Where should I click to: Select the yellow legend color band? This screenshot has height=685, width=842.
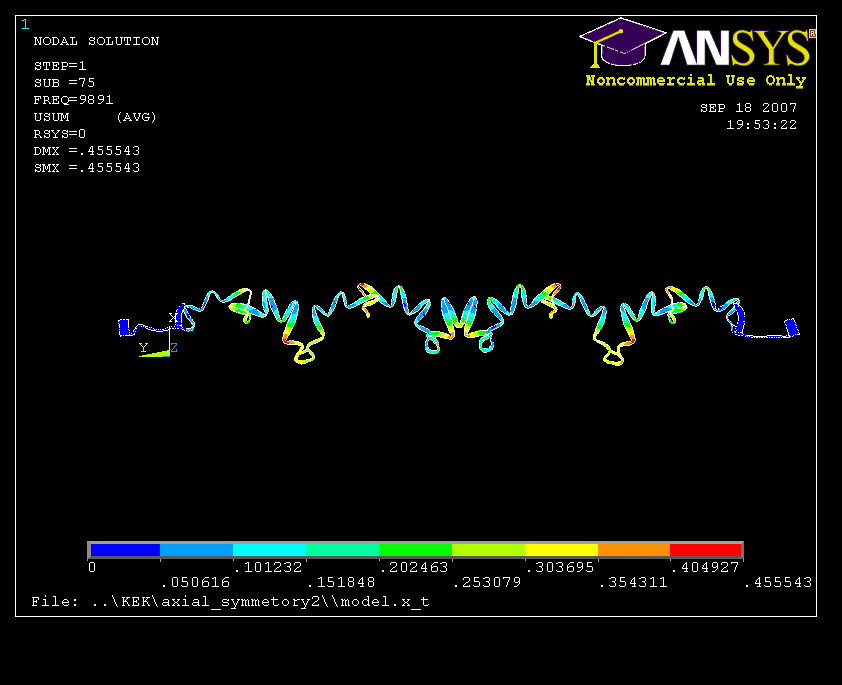click(561, 550)
